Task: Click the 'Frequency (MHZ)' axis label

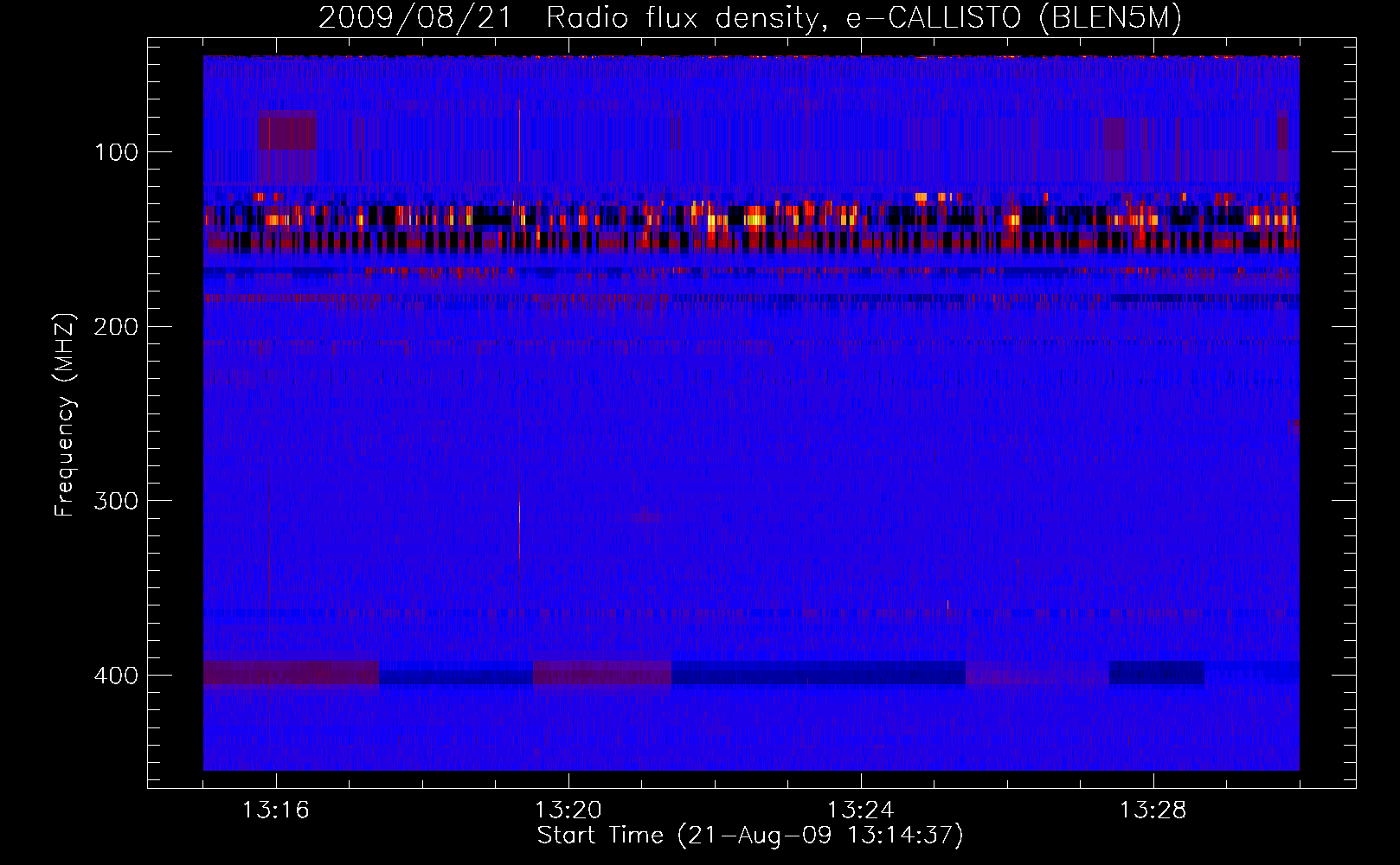Action: (x=65, y=414)
